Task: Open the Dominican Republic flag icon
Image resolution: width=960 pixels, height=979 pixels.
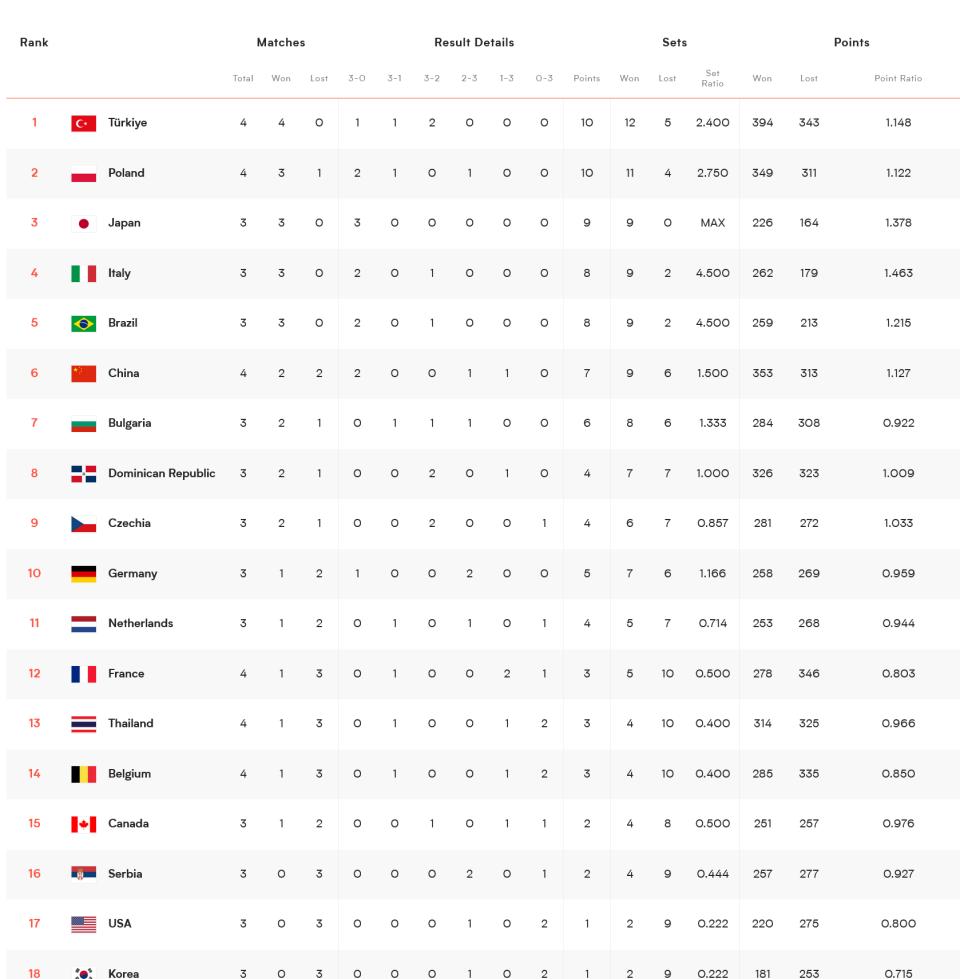Action: 84,474
